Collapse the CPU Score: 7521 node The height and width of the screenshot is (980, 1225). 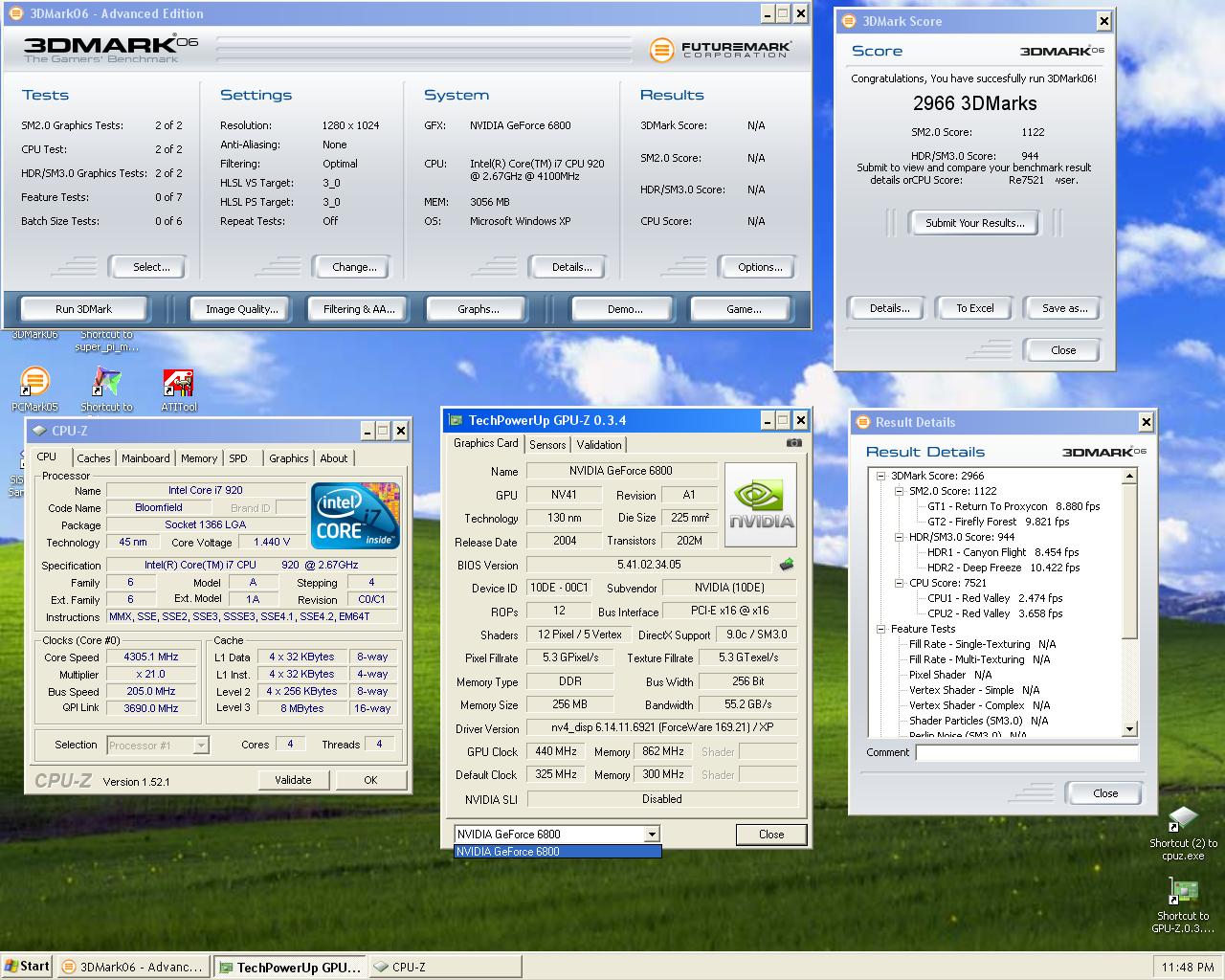(x=900, y=583)
